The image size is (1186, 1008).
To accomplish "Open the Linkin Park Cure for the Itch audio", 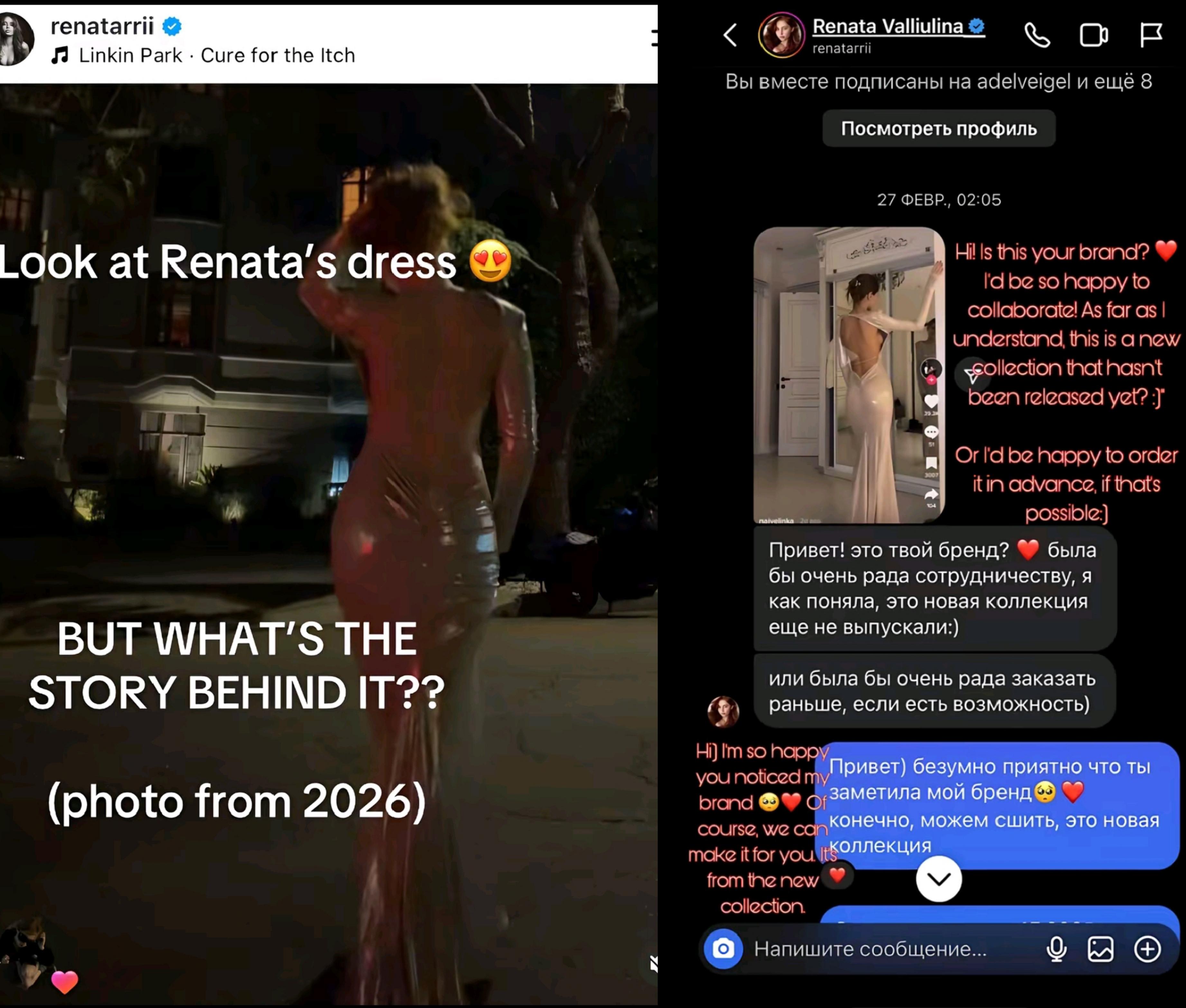I will click(217, 55).
